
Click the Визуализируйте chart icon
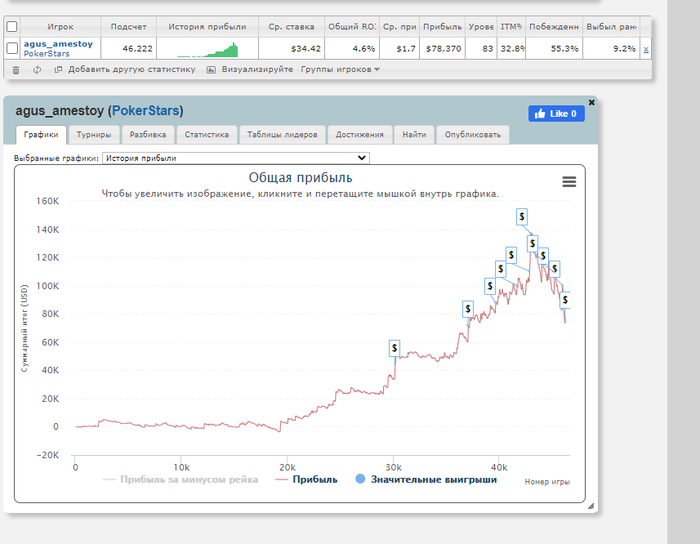211,70
